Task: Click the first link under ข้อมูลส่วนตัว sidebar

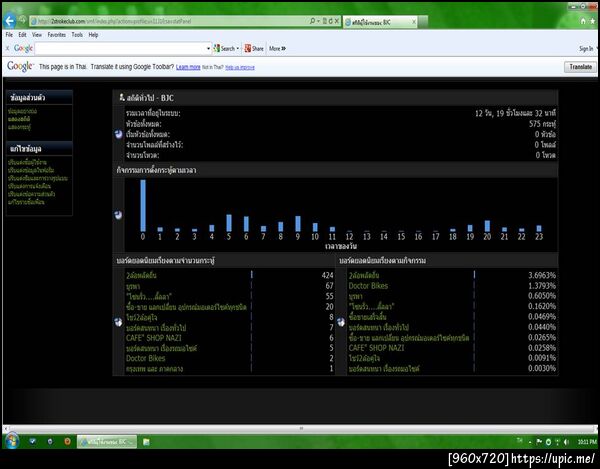Action: [23, 111]
